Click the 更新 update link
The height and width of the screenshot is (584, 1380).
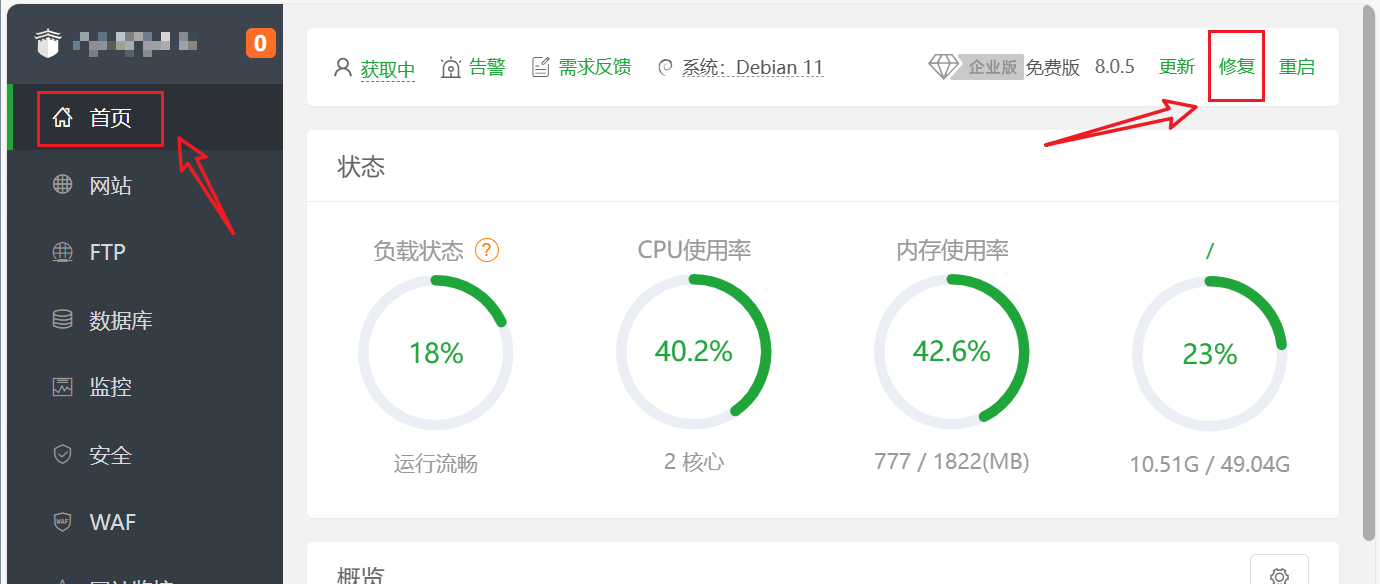click(x=1177, y=66)
